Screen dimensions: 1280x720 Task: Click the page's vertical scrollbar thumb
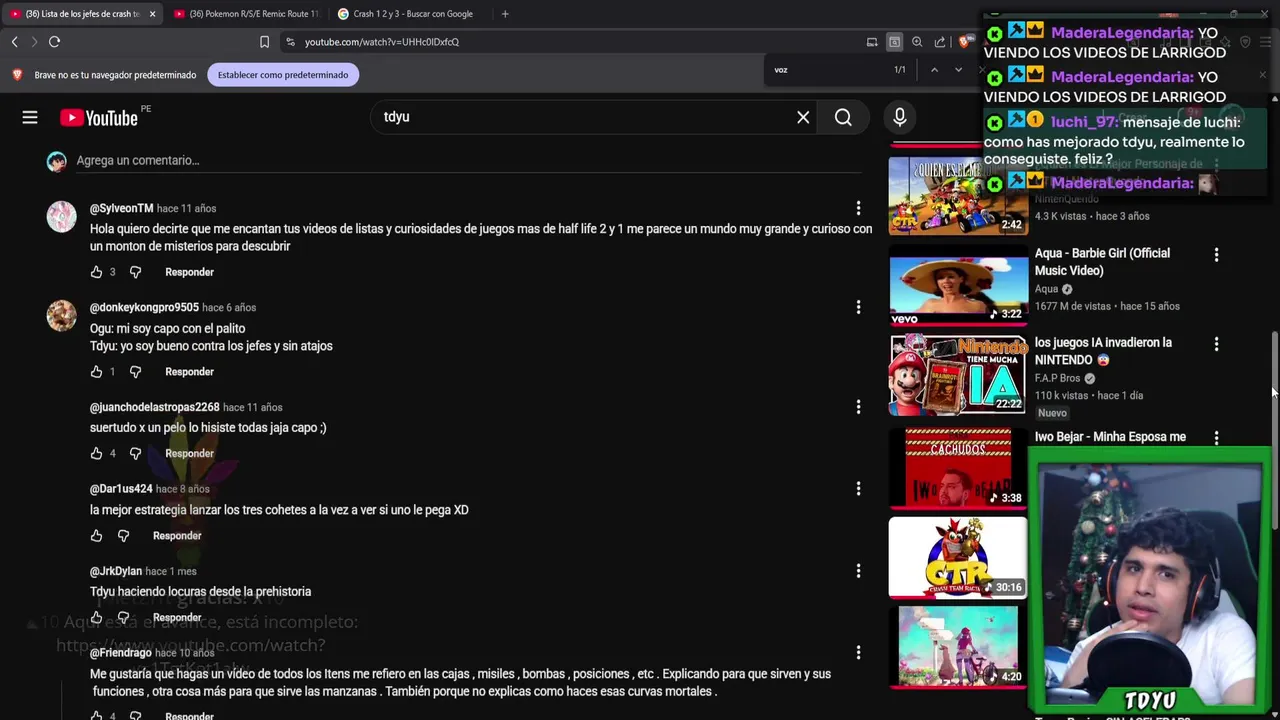(x=1274, y=430)
